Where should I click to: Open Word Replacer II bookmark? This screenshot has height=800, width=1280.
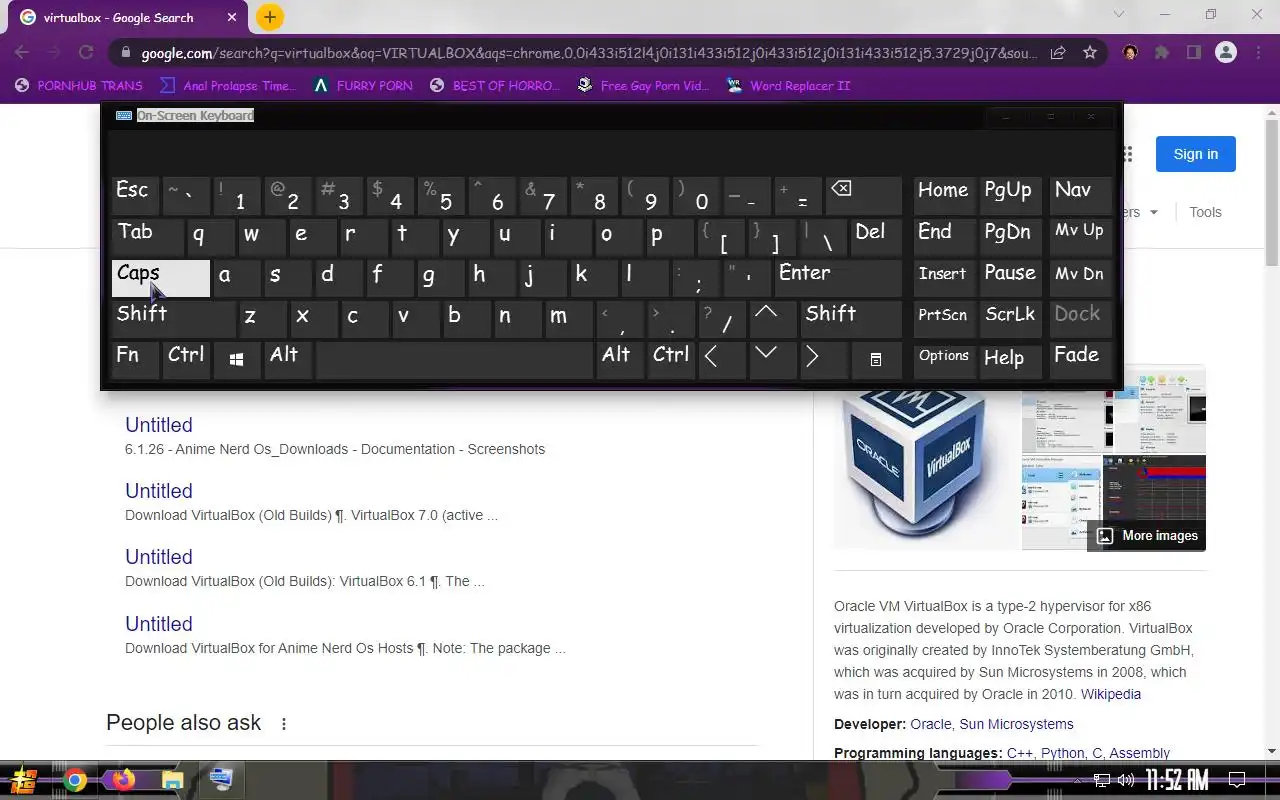[x=788, y=86]
